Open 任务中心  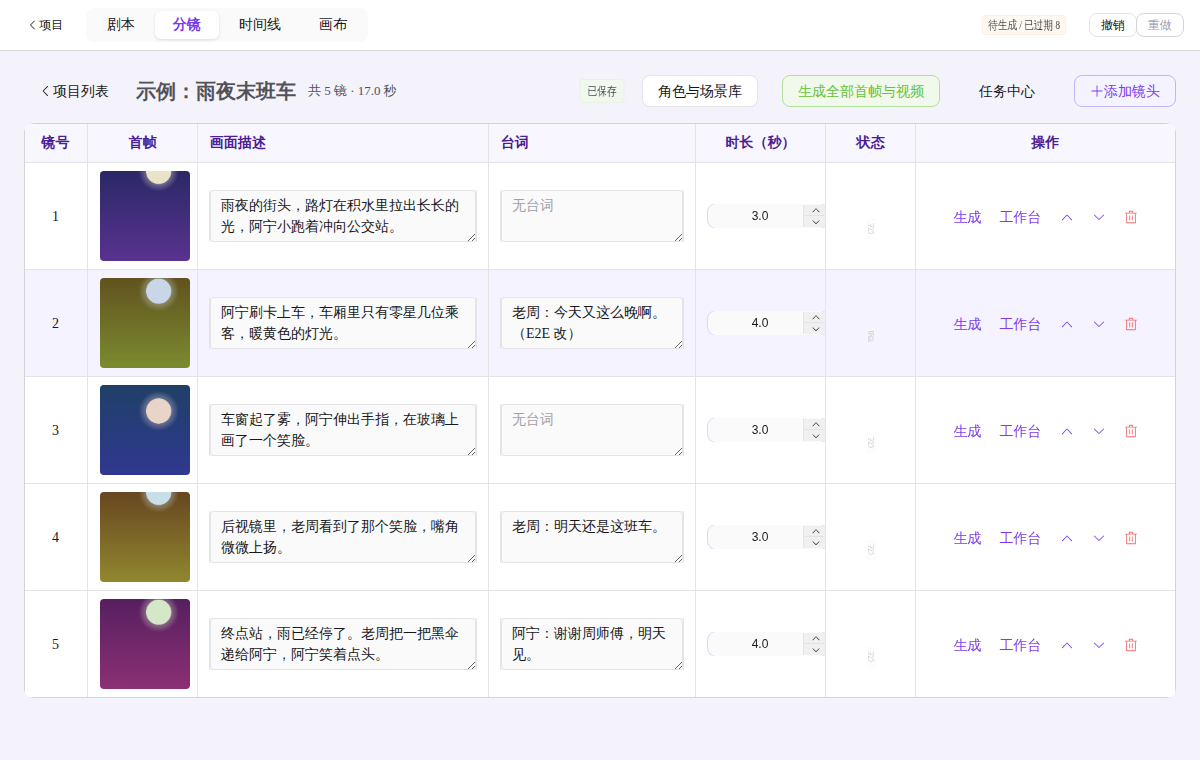tap(1007, 91)
